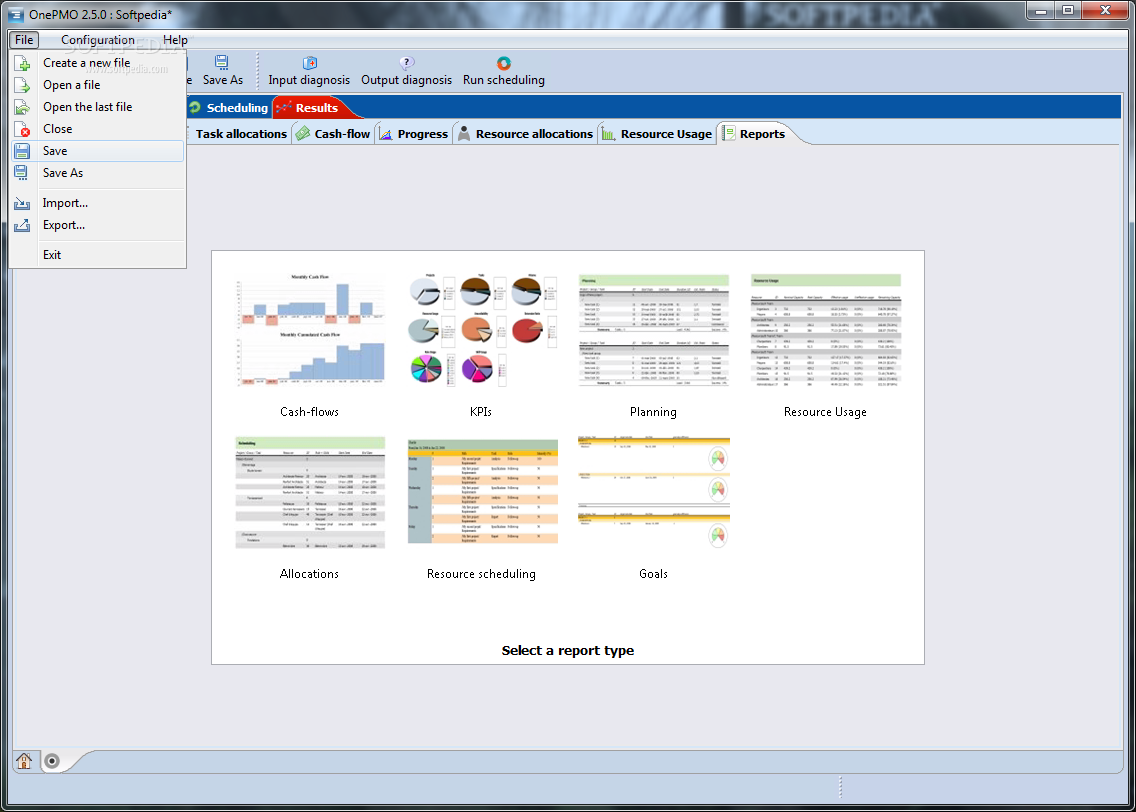The width and height of the screenshot is (1136, 812).
Task: Click the Run scheduling toolbar icon
Action: tap(504, 63)
